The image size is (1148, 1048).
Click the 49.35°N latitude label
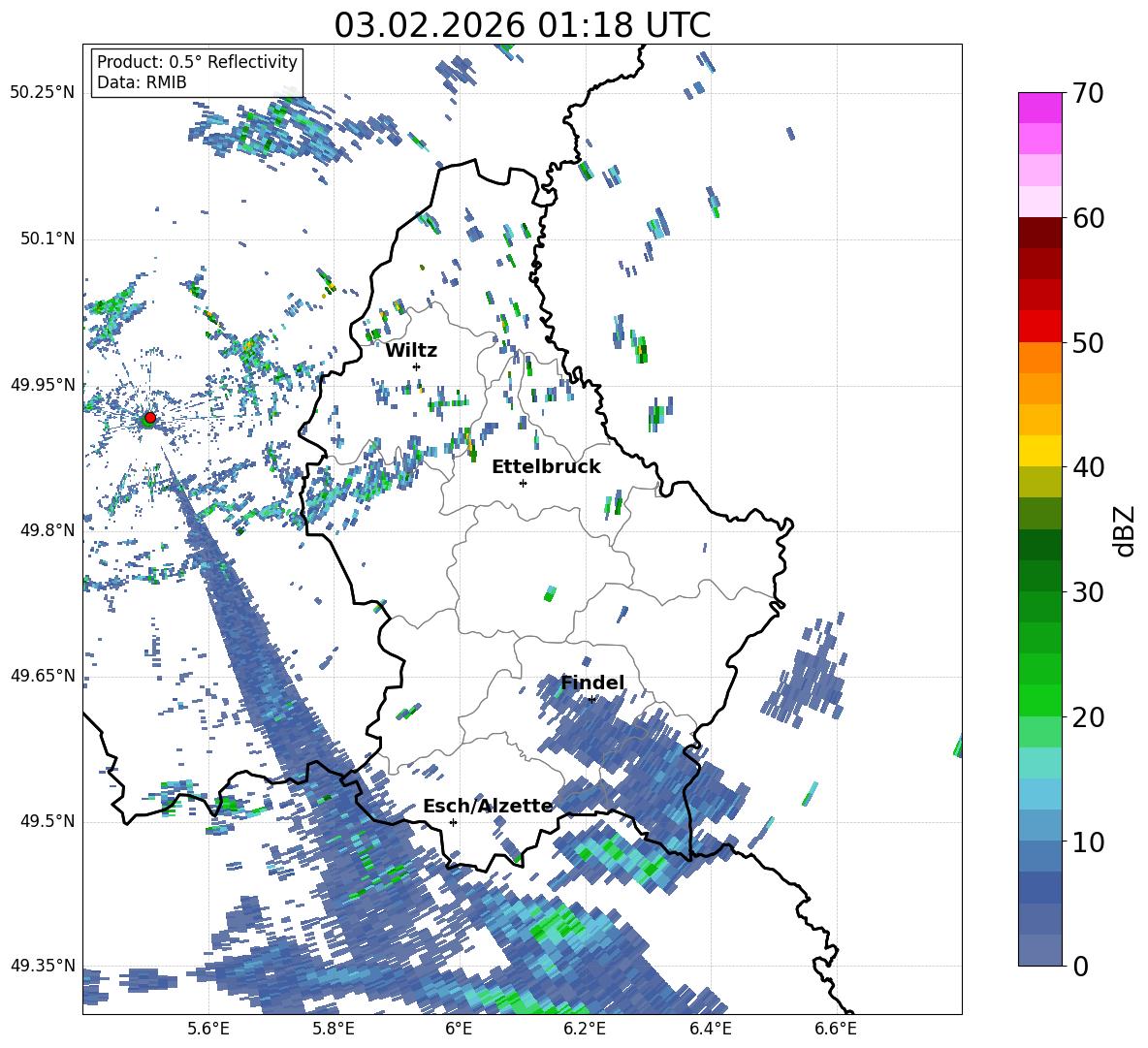(42, 966)
